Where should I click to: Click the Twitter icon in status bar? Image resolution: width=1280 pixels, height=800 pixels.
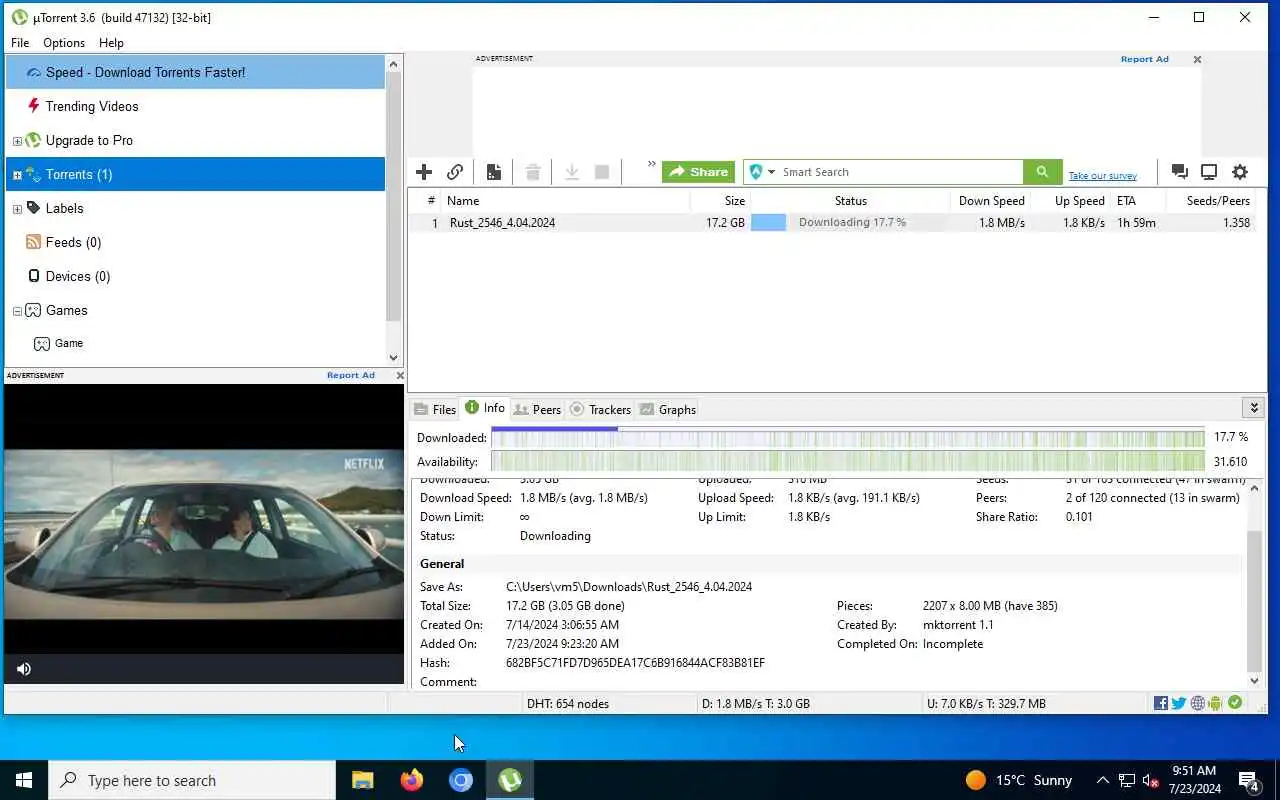point(1179,703)
